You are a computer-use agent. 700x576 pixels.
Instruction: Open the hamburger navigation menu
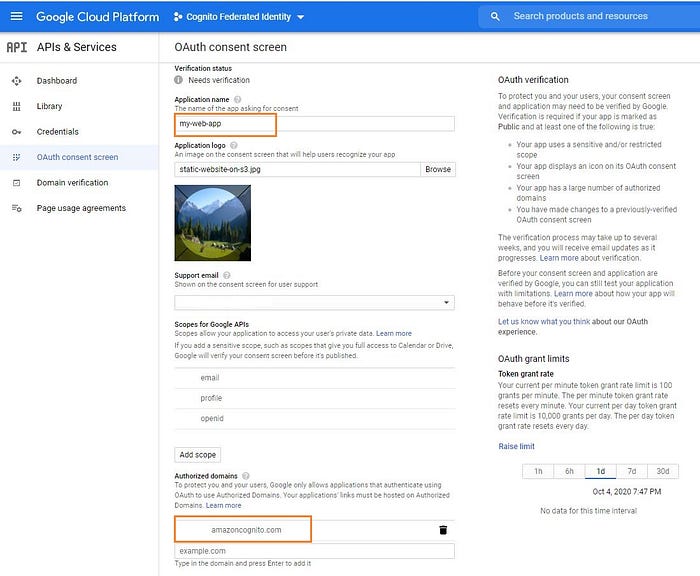[17, 17]
